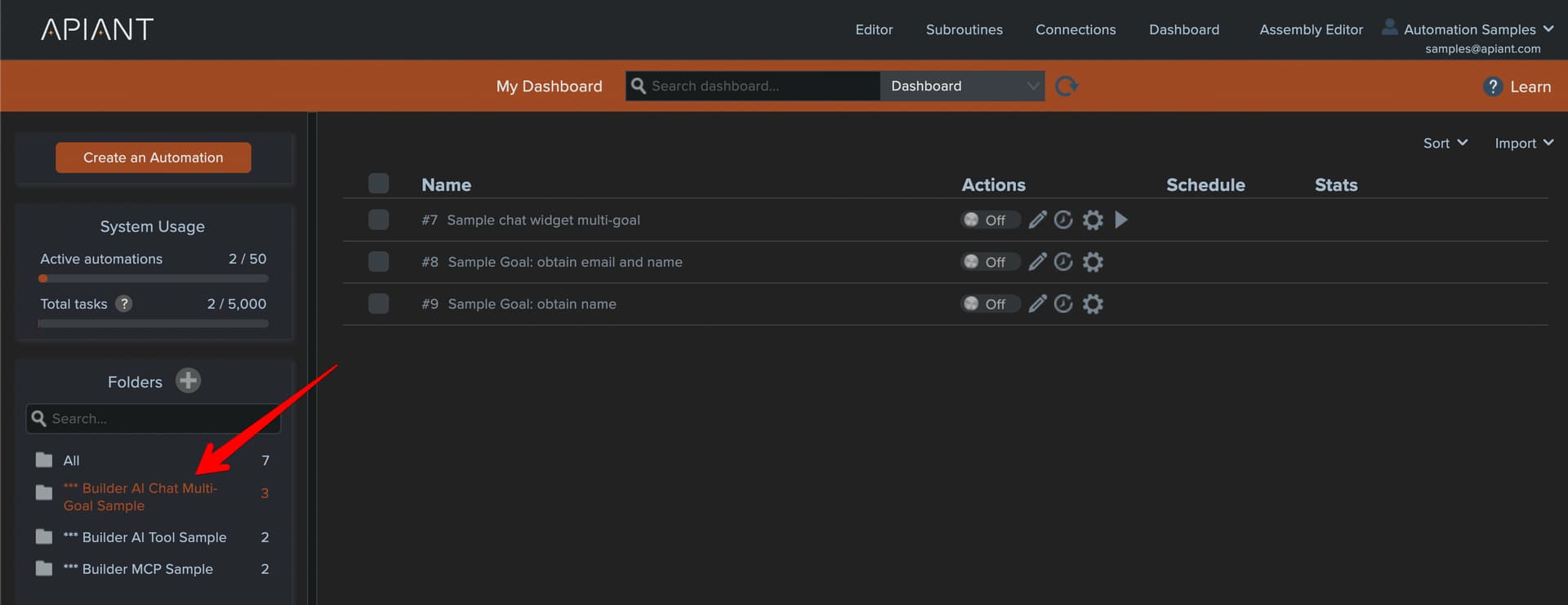The height and width of the screenshot is (605, 1568).
Task: Toggle the Off switch for automation #7
Action: click(x=989, y=220)
